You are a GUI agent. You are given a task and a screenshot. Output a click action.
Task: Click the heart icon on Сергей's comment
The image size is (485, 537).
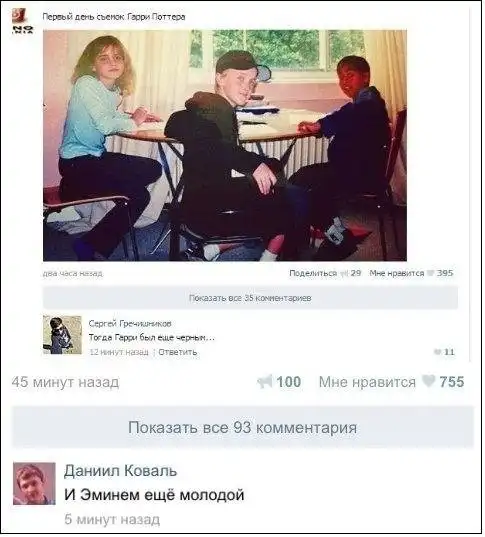(x=438, y=352)
